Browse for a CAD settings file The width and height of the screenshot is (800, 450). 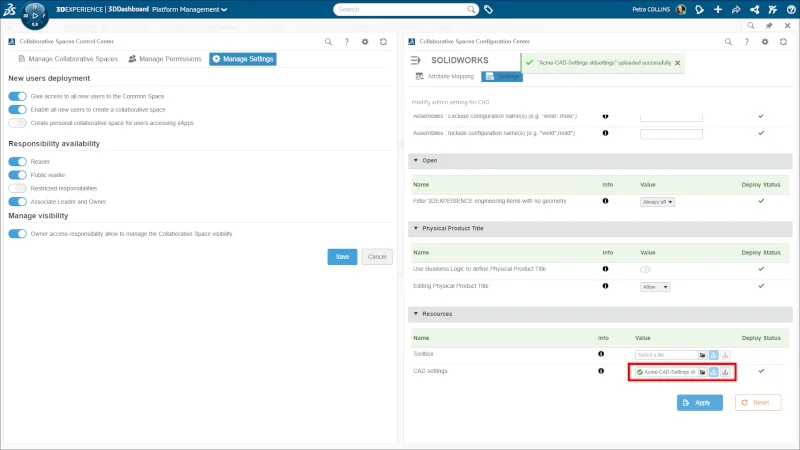703,372
